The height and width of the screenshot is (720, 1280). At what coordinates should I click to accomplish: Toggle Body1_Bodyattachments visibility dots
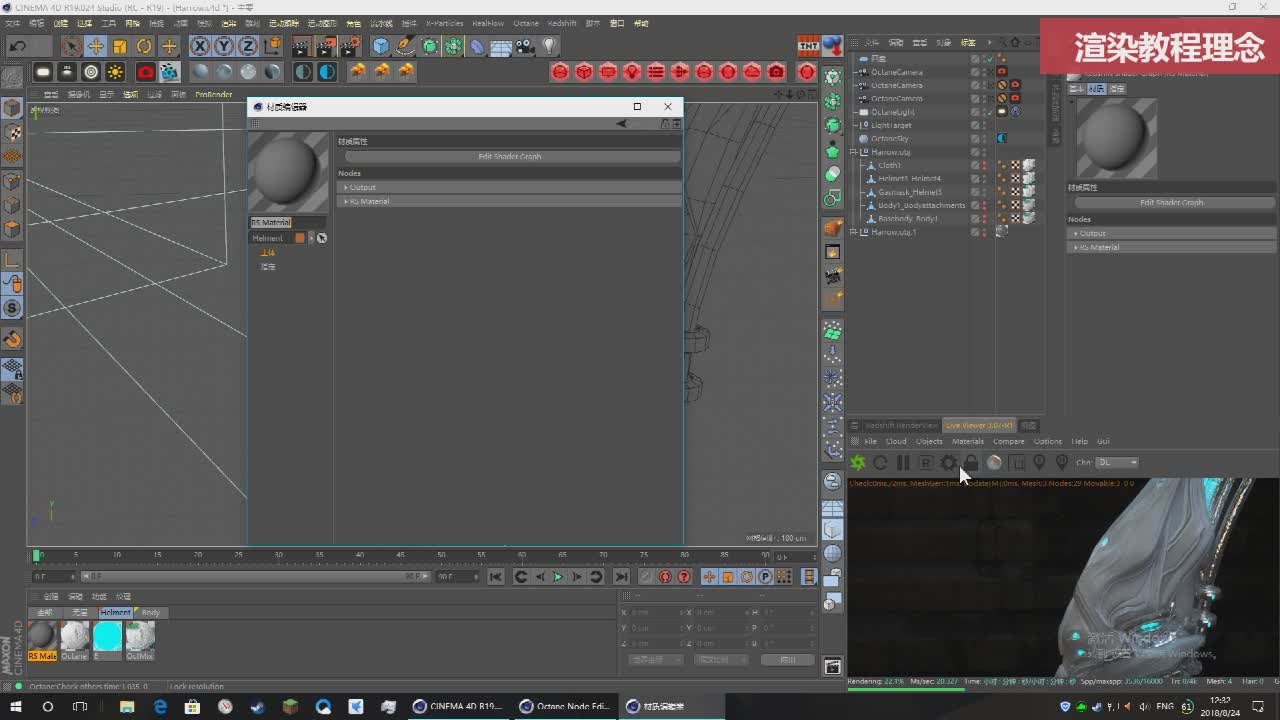pos(985,205)
